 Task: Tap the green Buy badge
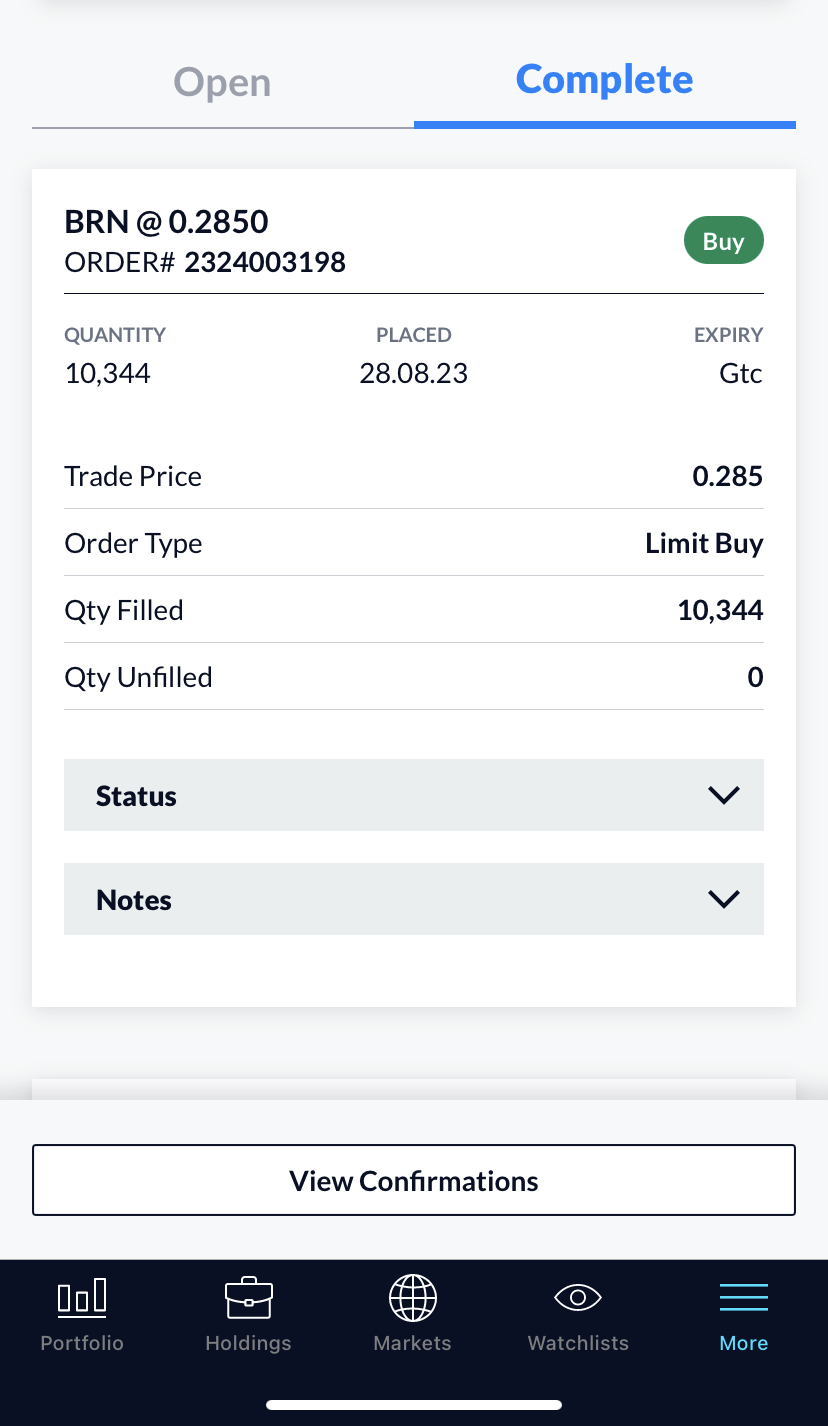(x=723, y=242)
